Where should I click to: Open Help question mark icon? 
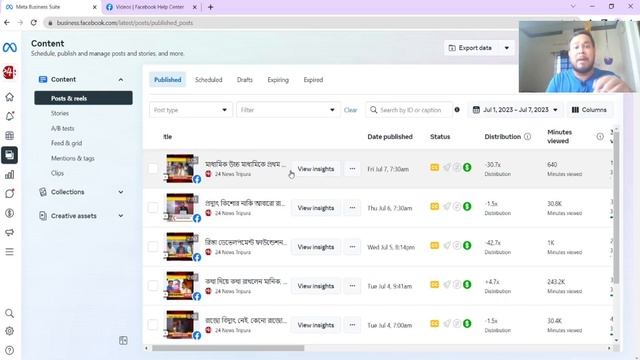[9, 350]
